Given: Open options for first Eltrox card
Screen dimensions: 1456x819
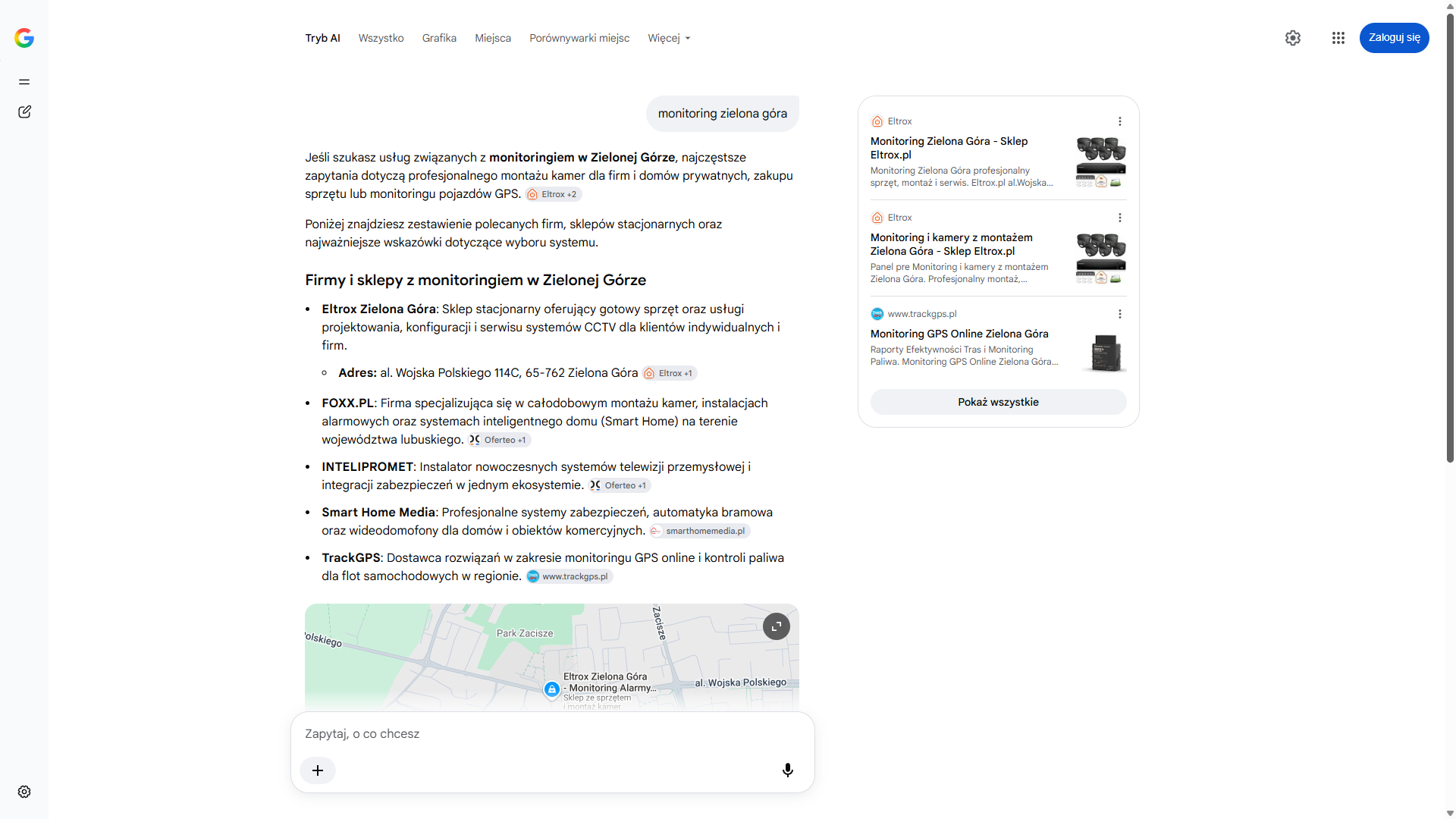Looking at the screenshot, I should click(1120, 121).
